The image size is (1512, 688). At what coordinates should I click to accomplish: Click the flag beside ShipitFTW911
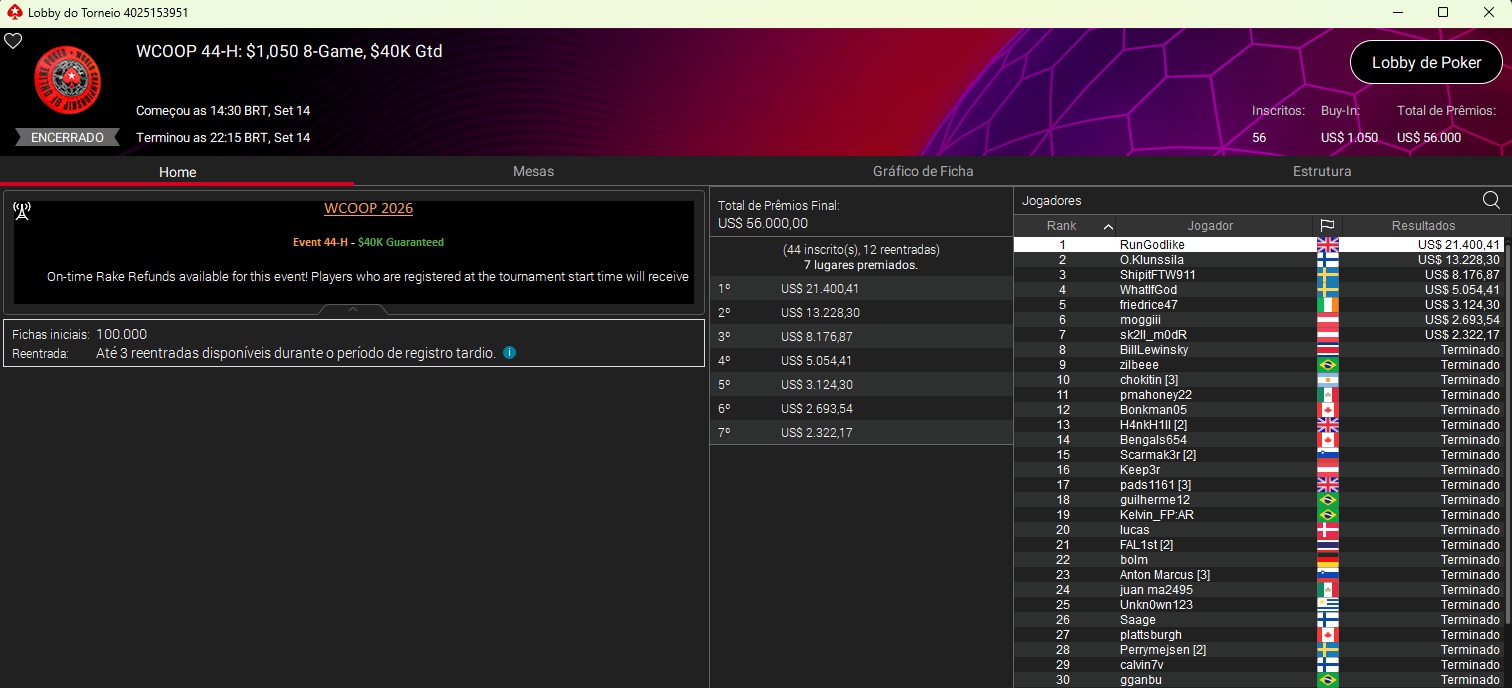click(1327, 275)
